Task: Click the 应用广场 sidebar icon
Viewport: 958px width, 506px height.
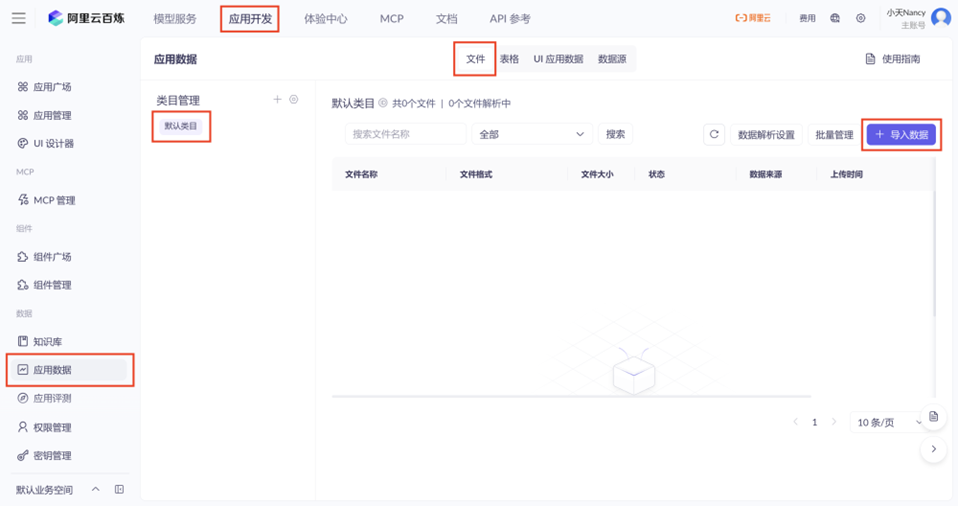Action: pyautogui.click(x=23, y=87)
